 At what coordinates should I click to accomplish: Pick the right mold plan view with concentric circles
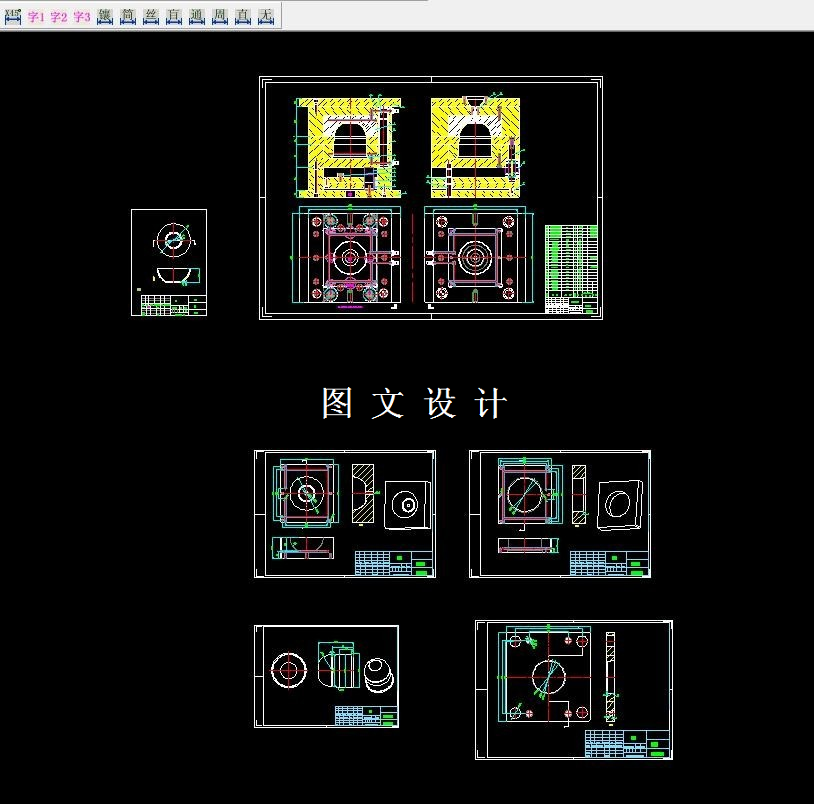(x=478, y=255)
